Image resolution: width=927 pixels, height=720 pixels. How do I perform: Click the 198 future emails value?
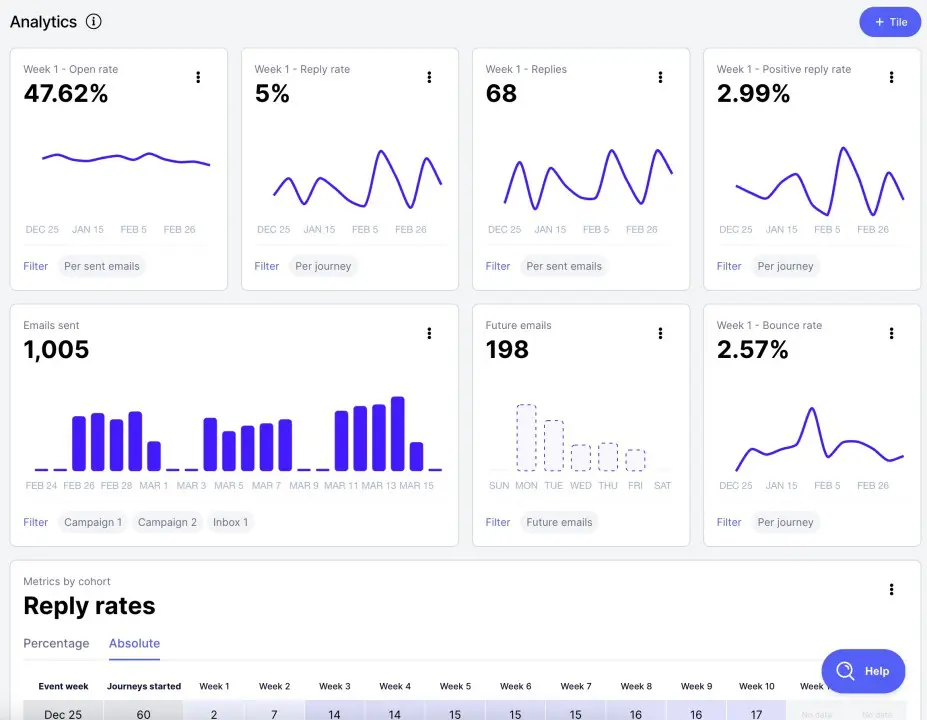(507, 349)
